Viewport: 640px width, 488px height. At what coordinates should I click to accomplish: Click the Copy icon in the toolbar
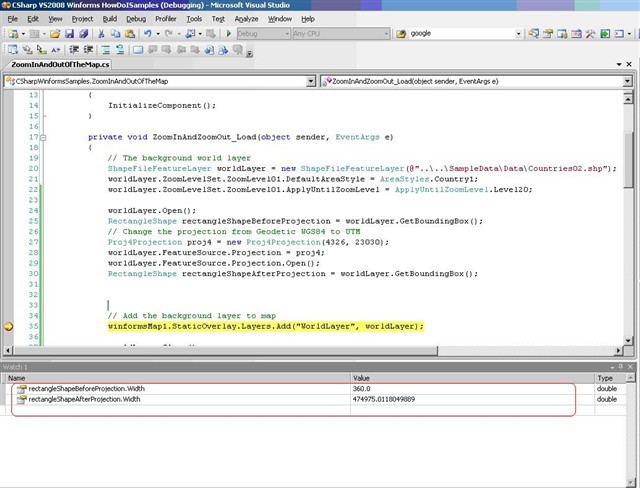click(x=115, y=33)
